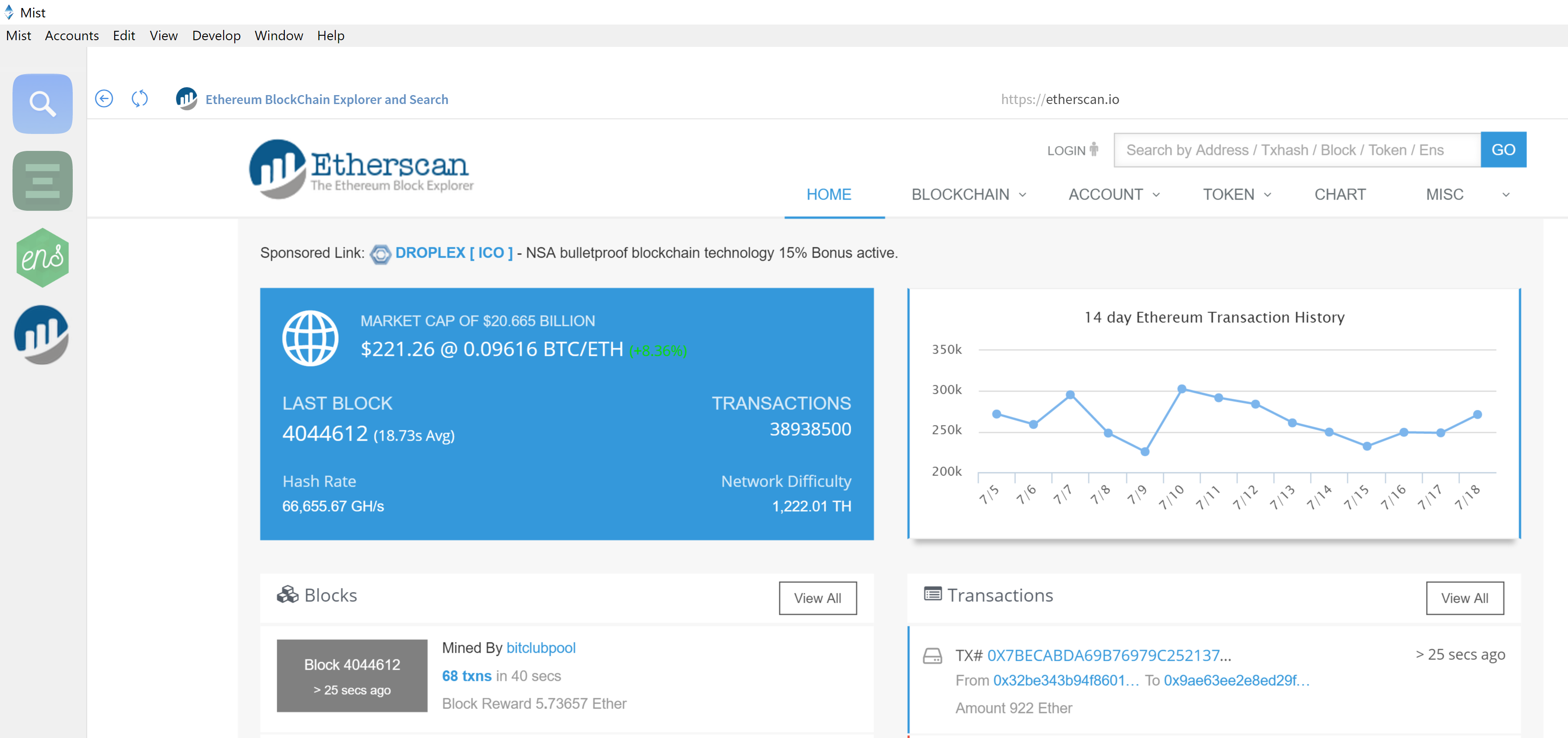The width and height of the screenshot is (1568, 738).
Task: Click the 7/10 data point on chart
Action: click(1181, 388)
